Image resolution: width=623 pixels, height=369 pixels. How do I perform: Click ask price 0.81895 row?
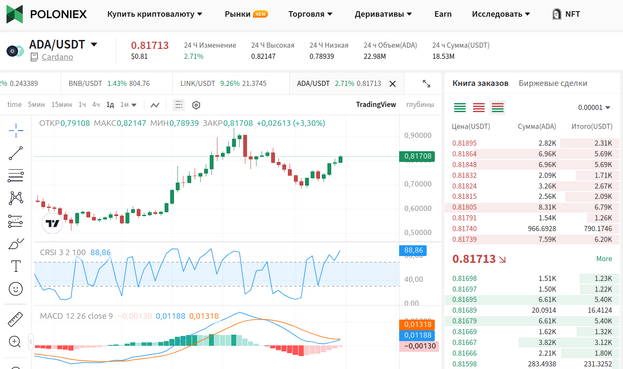(532, 143)
